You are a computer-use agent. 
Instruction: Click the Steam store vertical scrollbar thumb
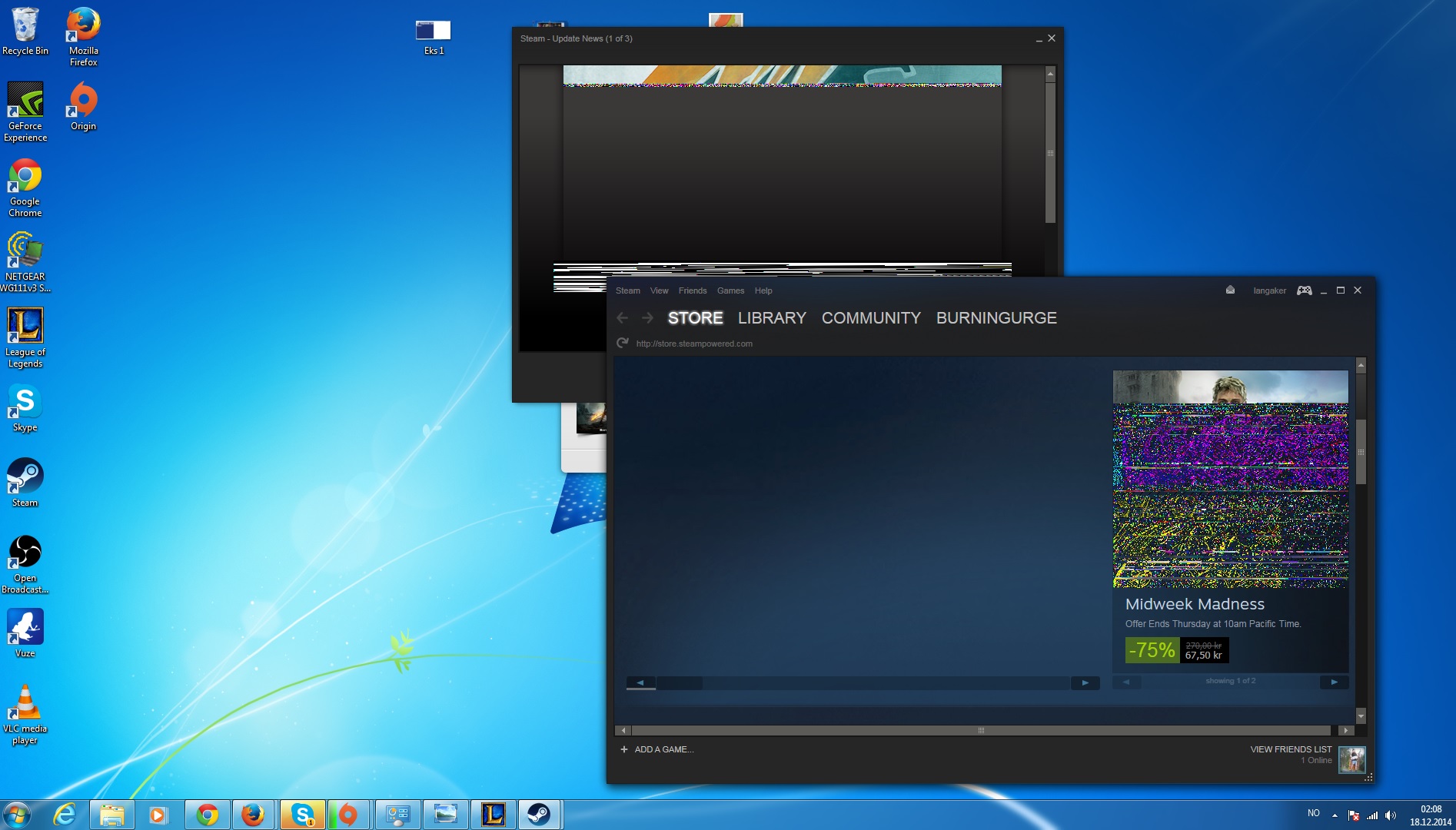click(x=1361, y=452)
